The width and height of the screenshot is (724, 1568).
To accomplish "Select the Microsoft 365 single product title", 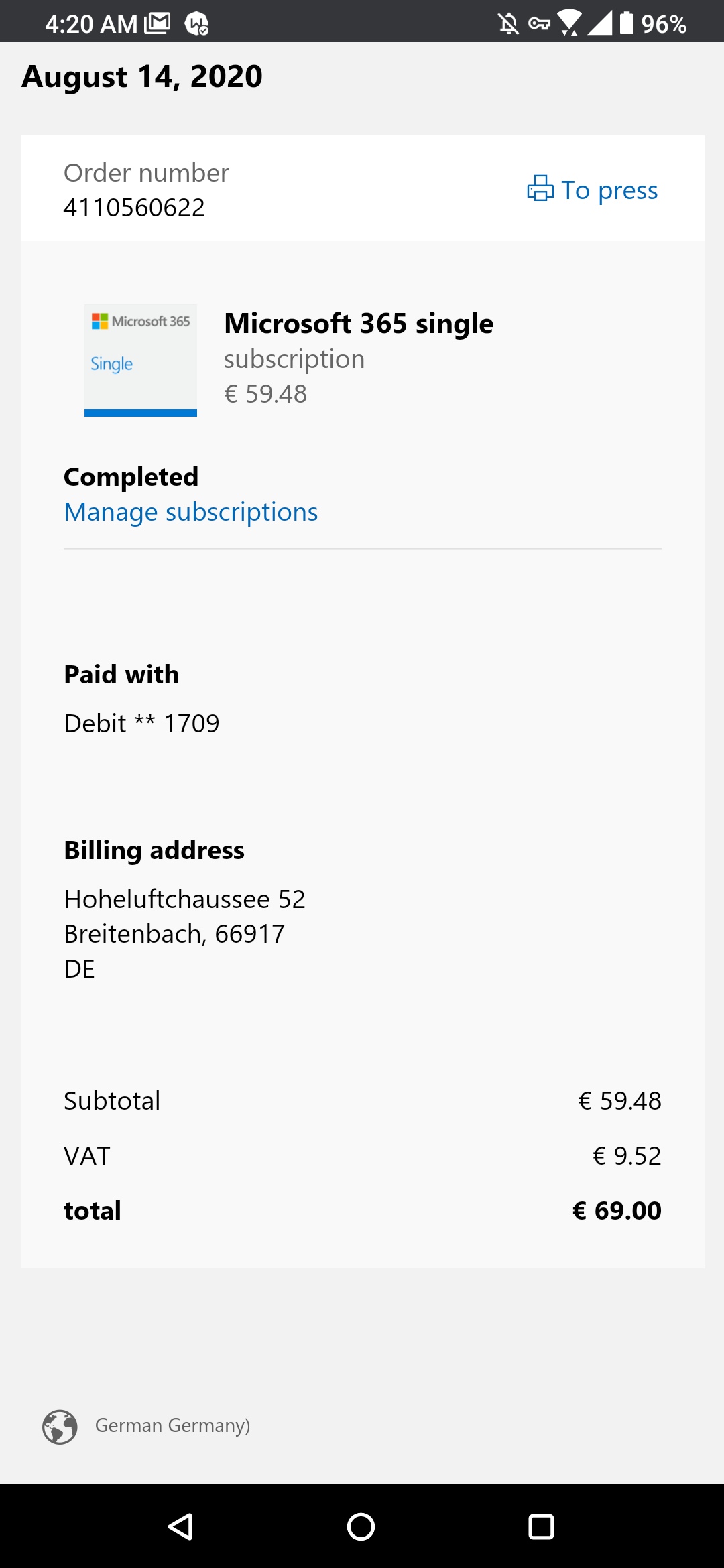I will pyautogui.click(x=359, y=324).
